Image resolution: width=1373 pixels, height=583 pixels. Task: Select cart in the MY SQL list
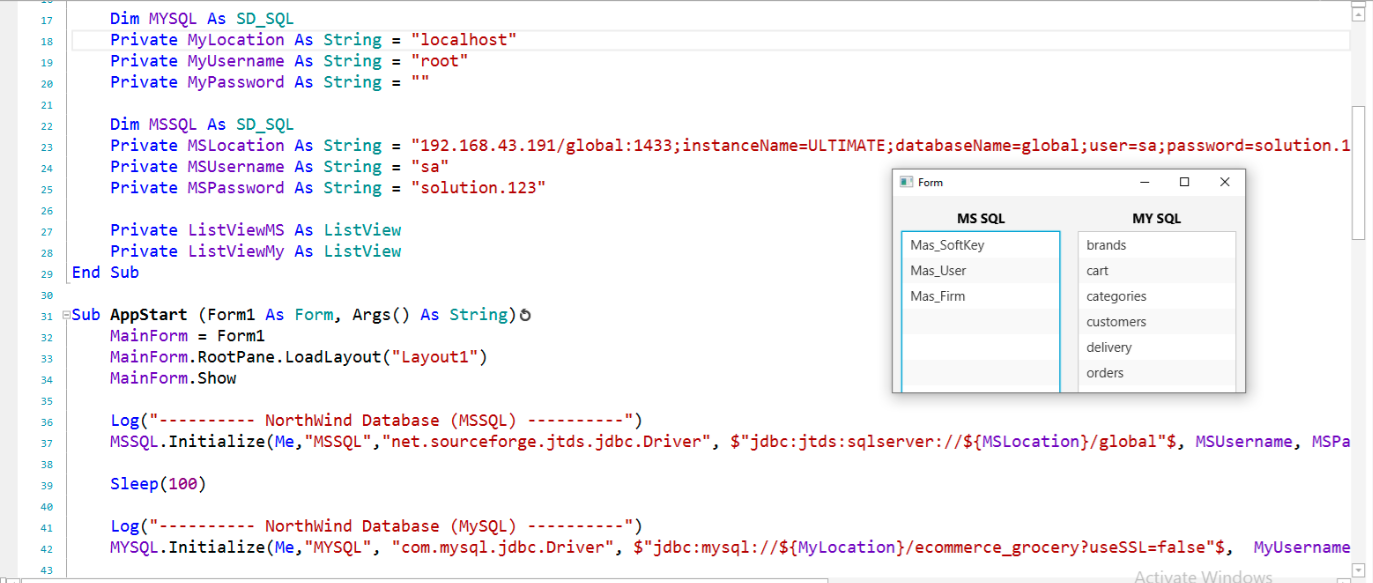click(1157, 271)
